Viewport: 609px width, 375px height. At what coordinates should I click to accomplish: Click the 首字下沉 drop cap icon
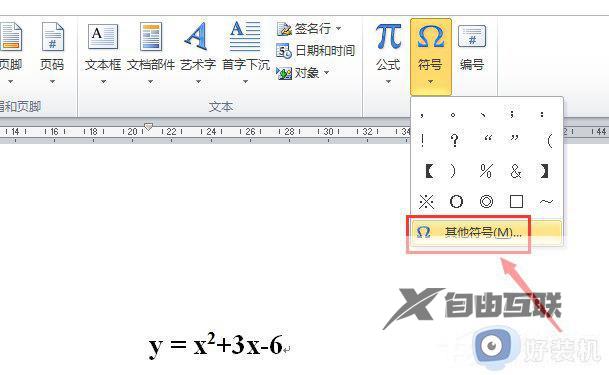click(245, 36)
